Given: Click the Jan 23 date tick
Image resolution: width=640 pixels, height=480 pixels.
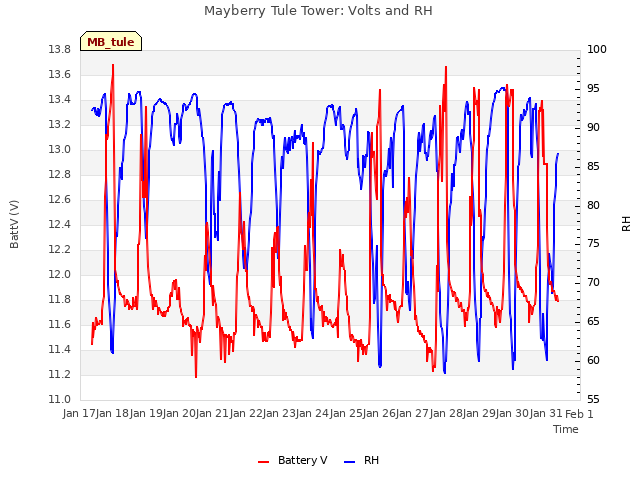Looking at the screenshot, I should click(279, 414).
